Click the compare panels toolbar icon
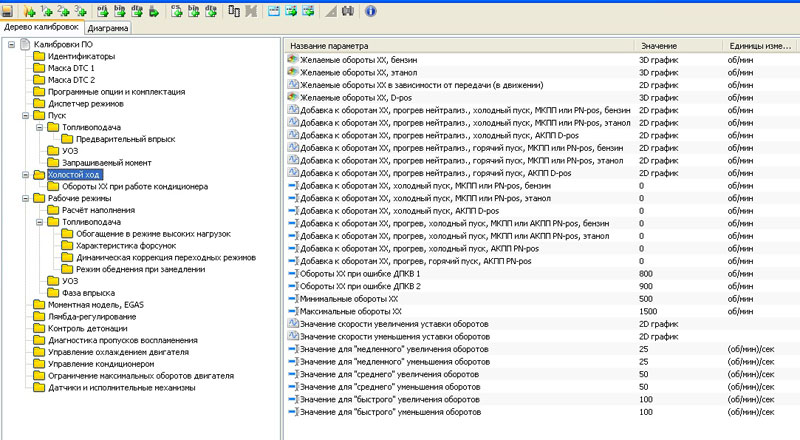The image size is (800, 440). (x=234, y=13)
